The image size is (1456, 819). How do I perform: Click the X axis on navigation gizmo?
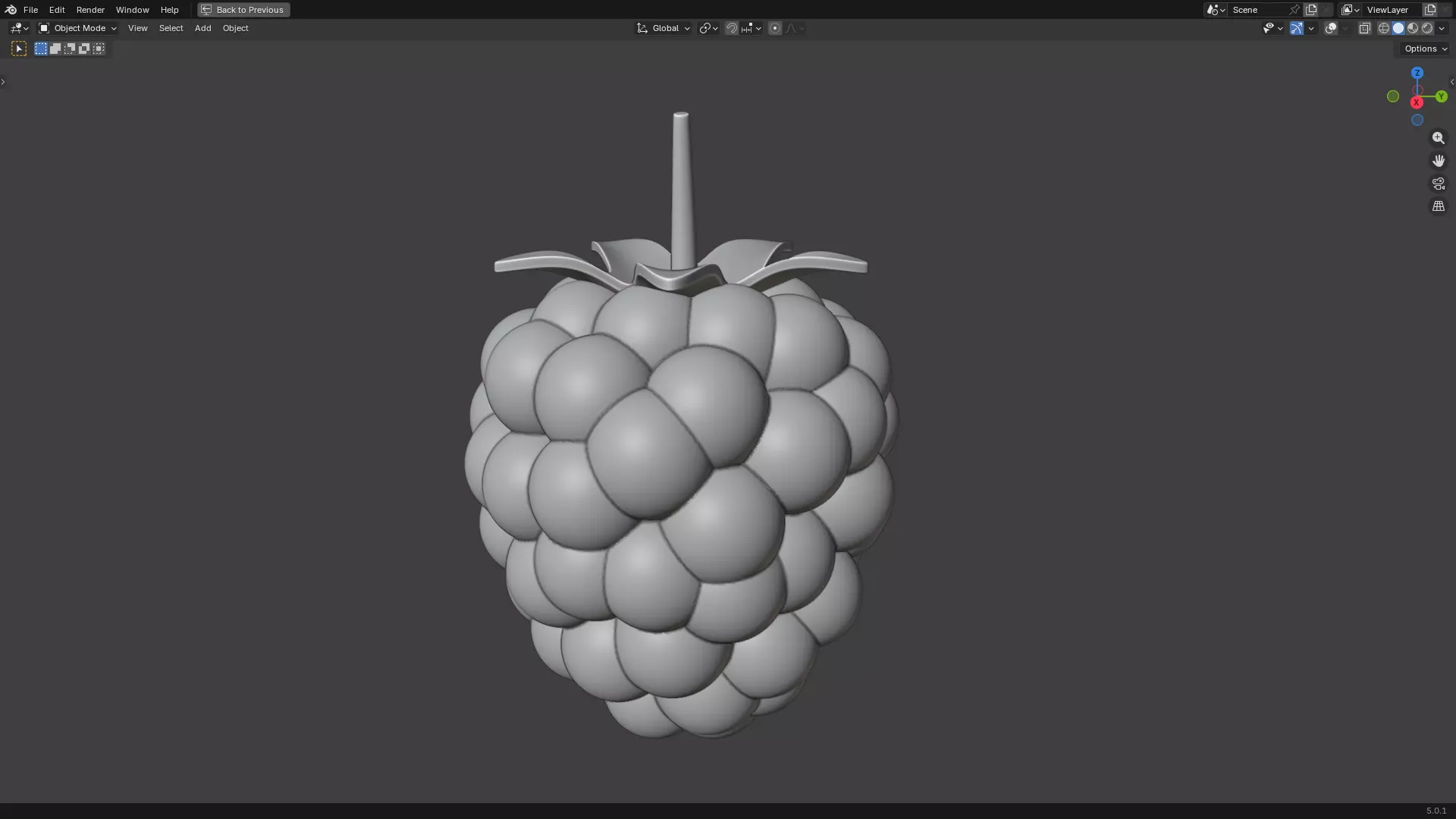tap(1416, 102)
